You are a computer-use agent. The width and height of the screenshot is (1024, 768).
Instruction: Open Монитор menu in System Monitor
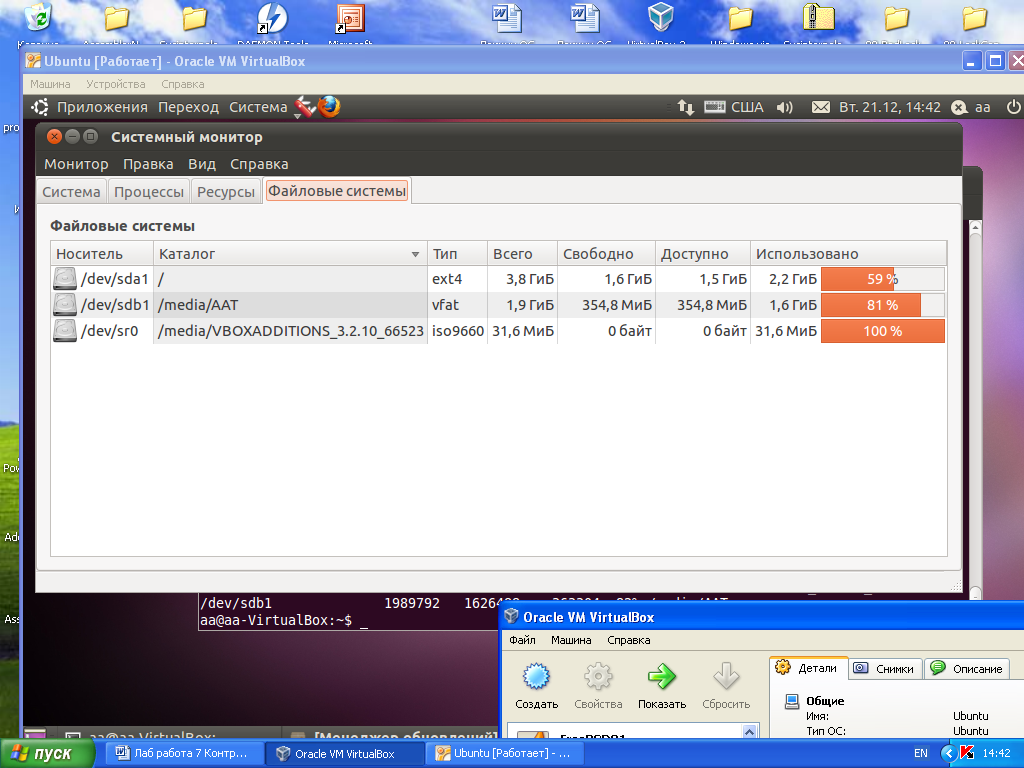tap(76, 164)
